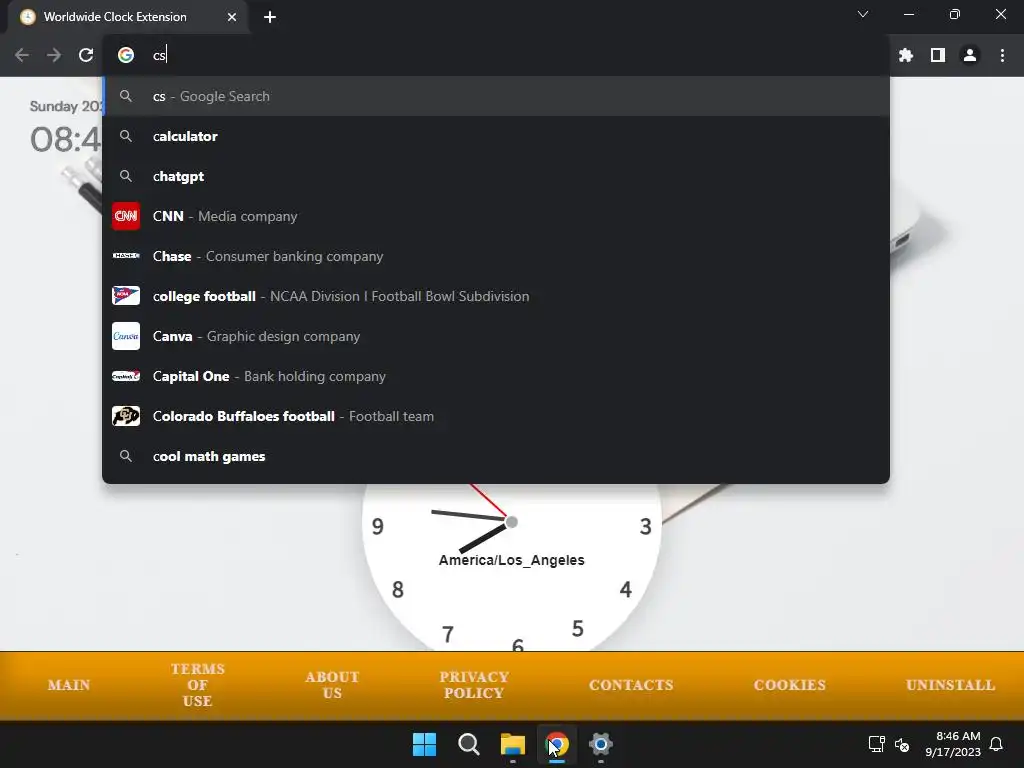Screen dimensions: 1024x768
Task: Click the Chrome taskbar icon
Action: pos(557,744)
